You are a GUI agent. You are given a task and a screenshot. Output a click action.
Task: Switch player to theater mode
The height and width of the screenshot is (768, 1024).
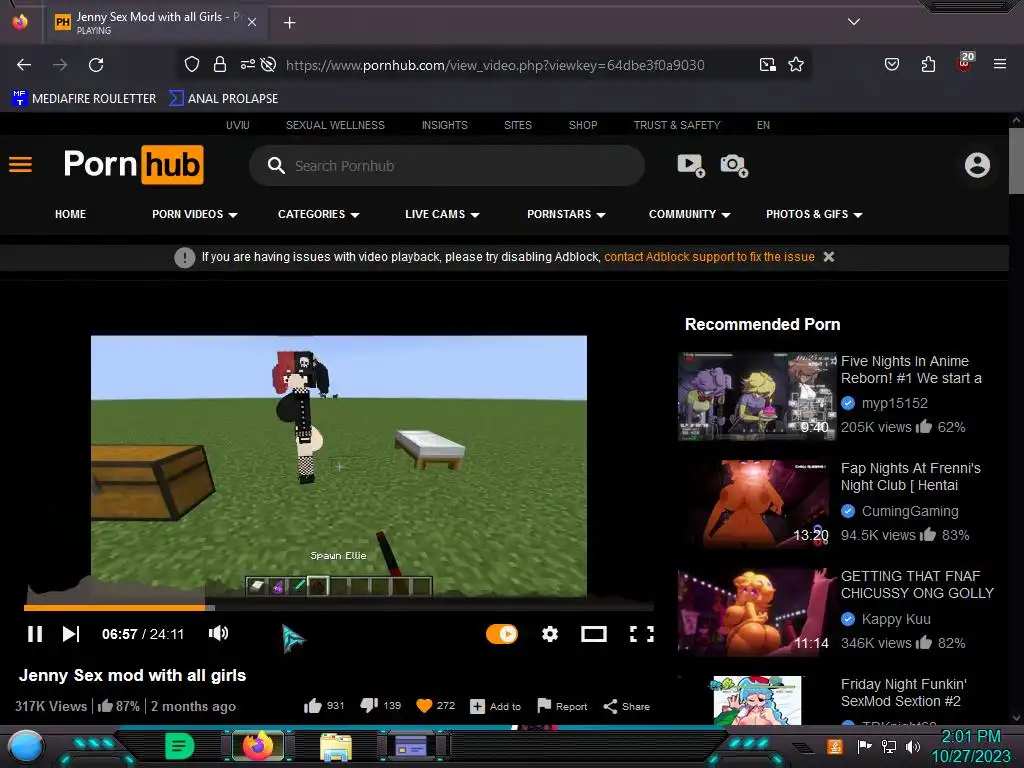(594, 634)
